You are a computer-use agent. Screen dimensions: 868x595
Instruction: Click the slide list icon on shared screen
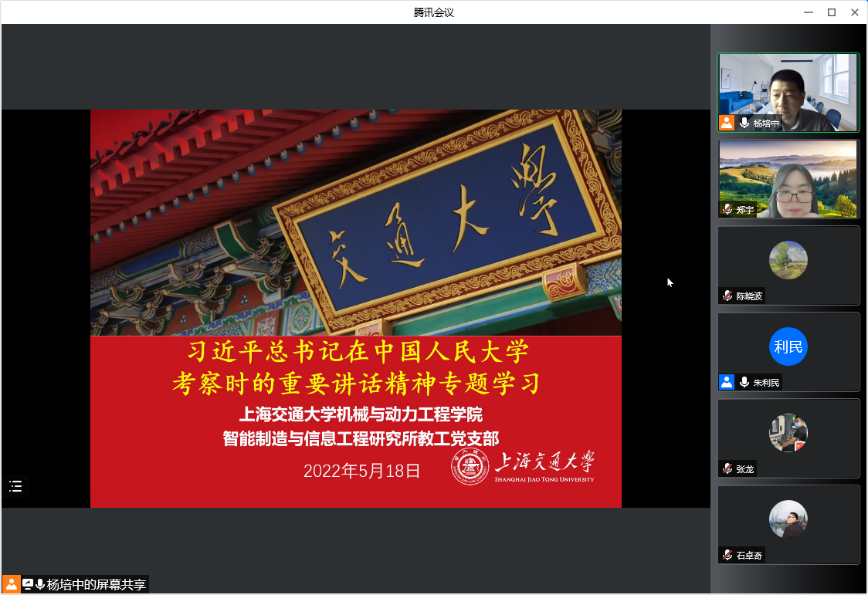[16, 487]
